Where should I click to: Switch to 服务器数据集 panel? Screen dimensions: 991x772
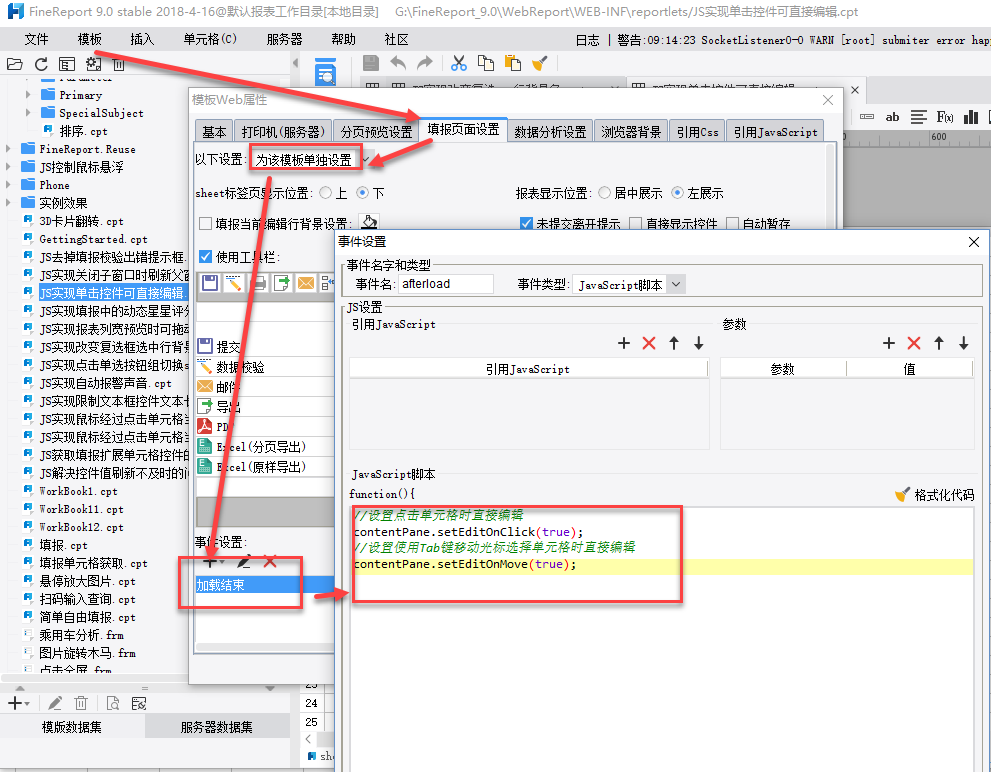point(217,727)
